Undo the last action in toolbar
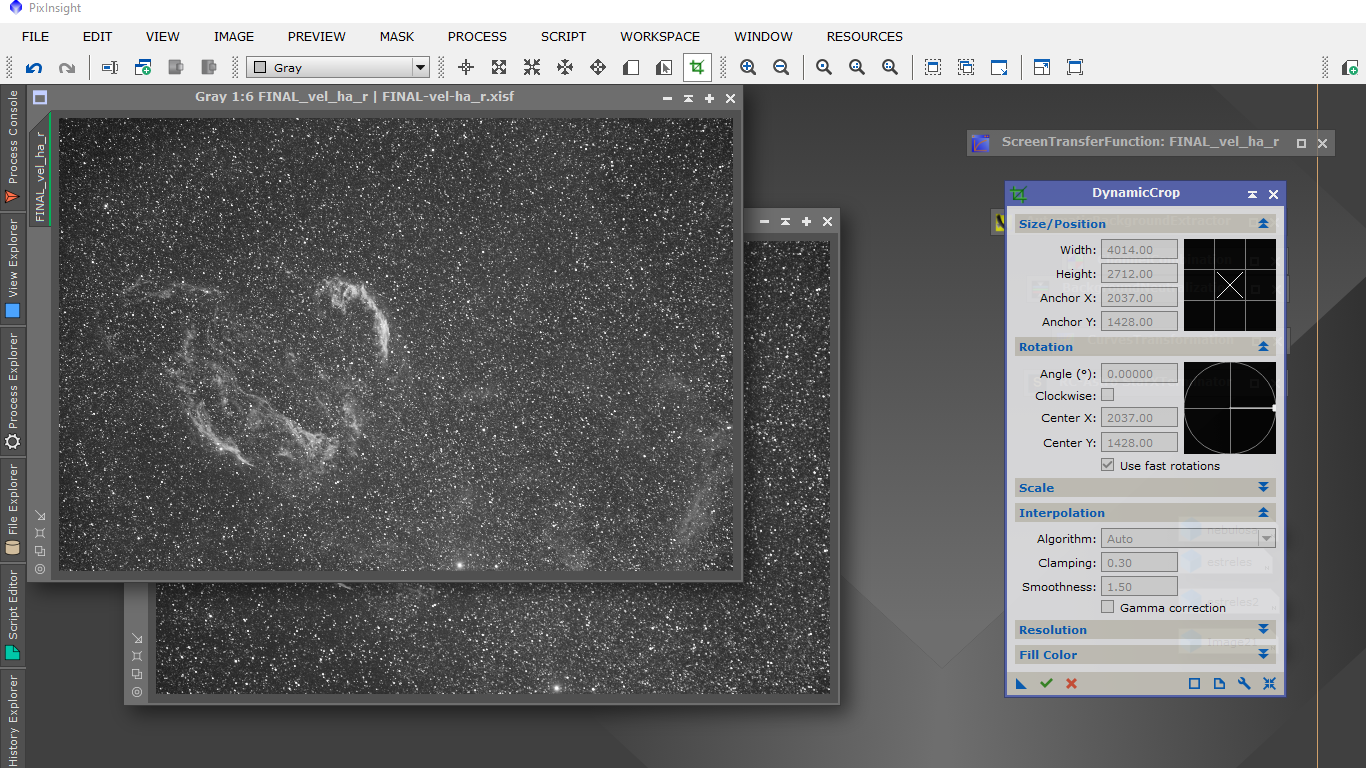 click(34, 68)
